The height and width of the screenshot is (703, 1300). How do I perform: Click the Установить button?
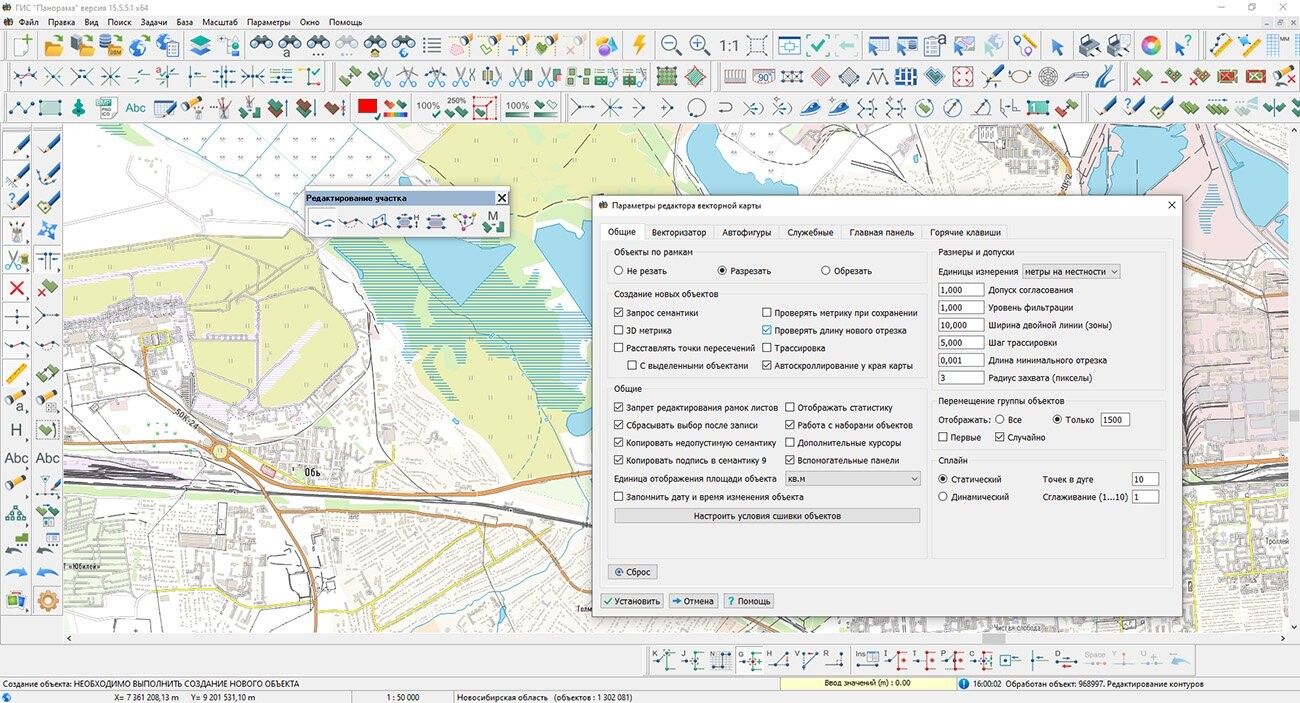(x=632, y=601)
